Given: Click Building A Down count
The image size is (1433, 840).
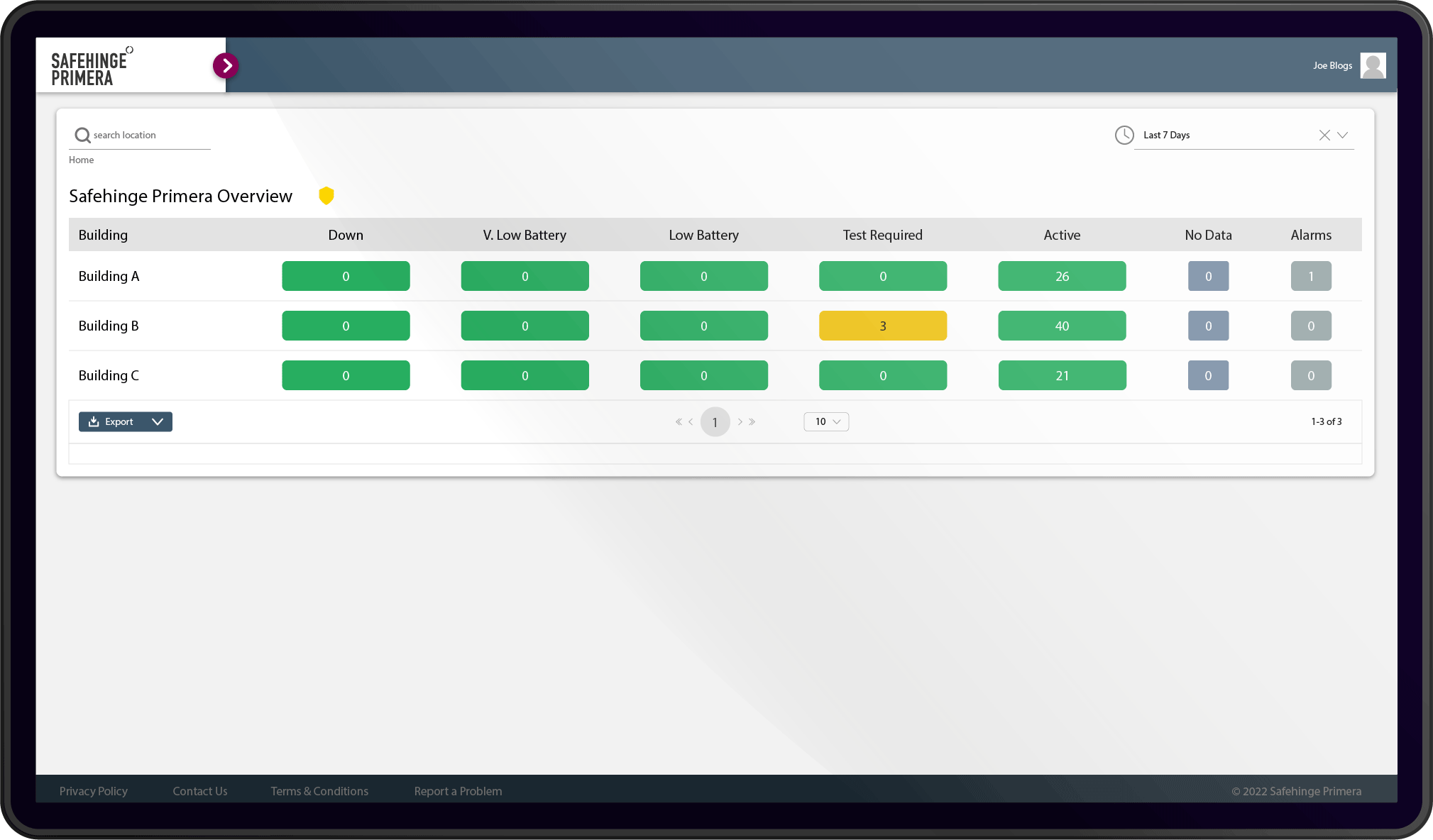Looking at the screenshot, I should [346, 276].
